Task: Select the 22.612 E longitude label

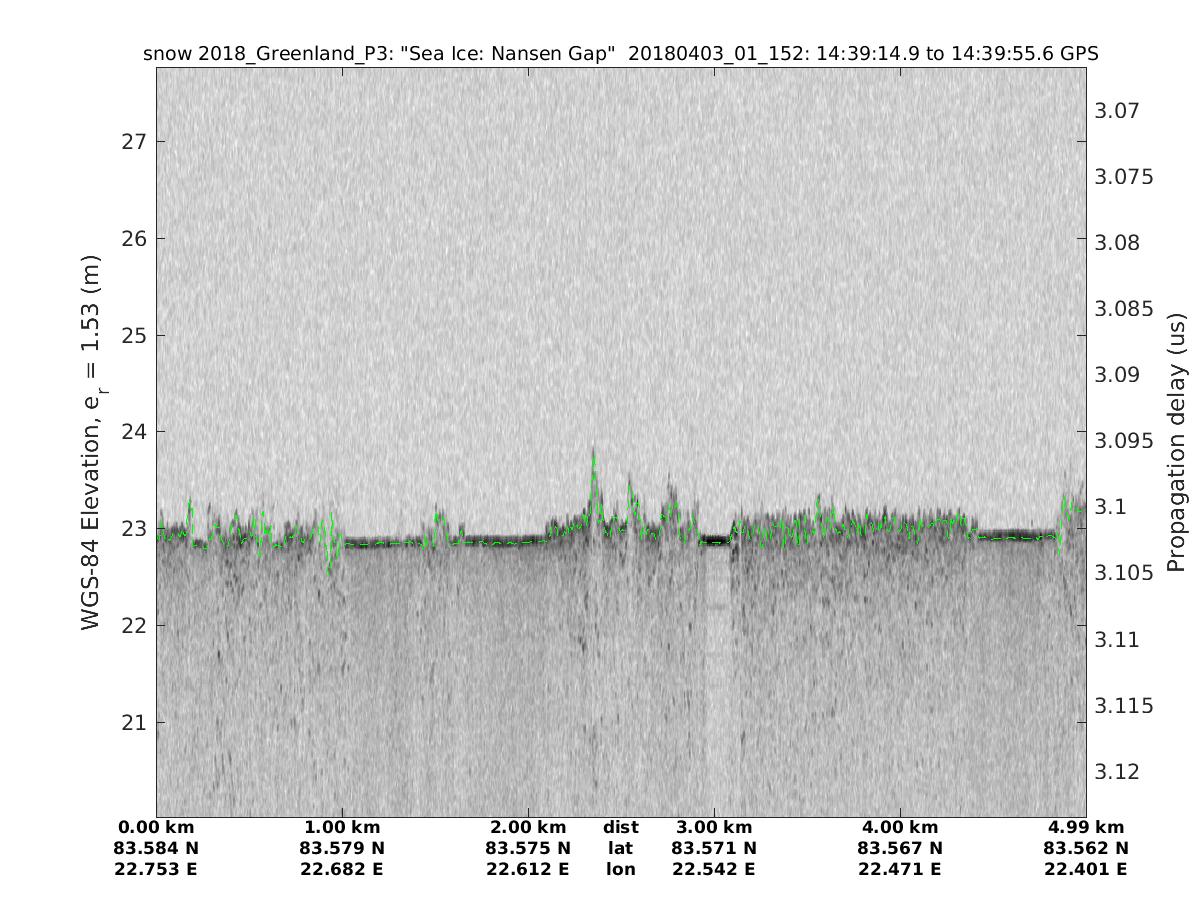Action: (x=528, y=869)
